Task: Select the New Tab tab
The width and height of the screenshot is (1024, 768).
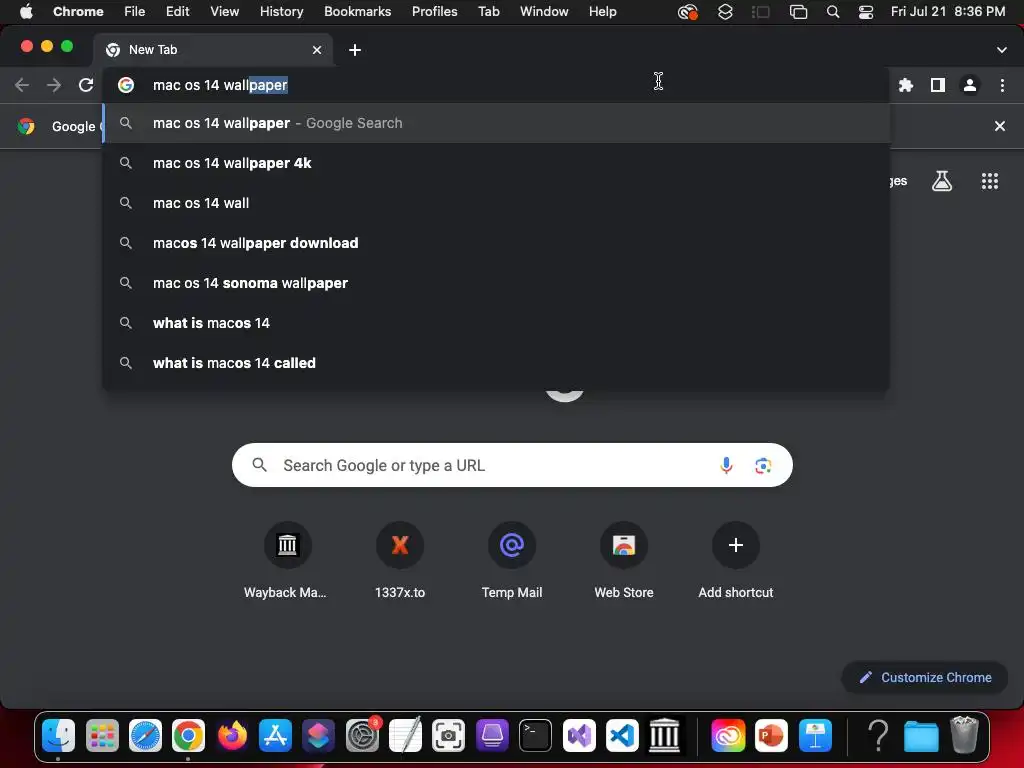Action: coord(213,50)
